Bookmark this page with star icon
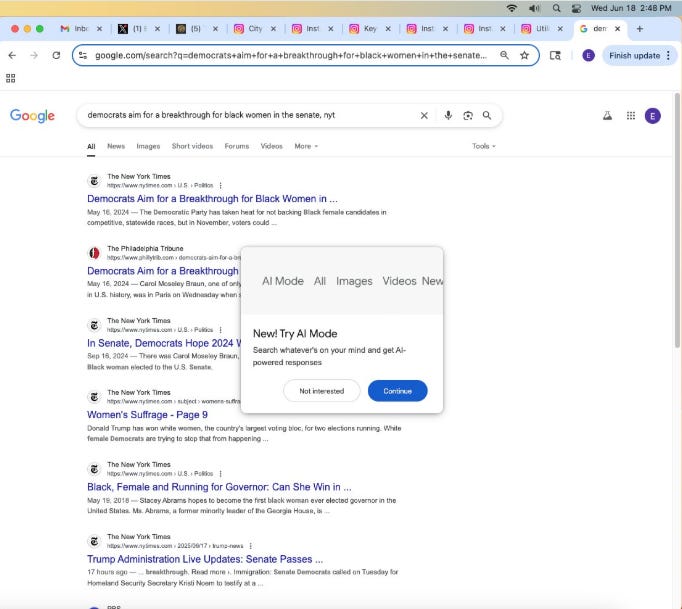The height and width of the screenshot is (609, 682). (x=525, y=55)
